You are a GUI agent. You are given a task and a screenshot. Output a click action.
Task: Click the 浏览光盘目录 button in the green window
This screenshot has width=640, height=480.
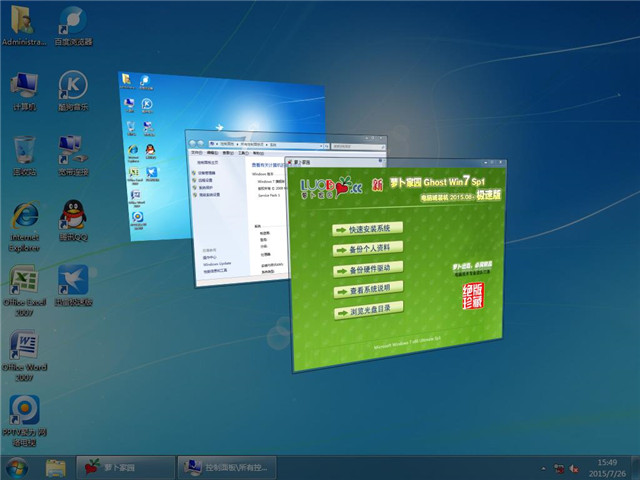tap(369, 311)
